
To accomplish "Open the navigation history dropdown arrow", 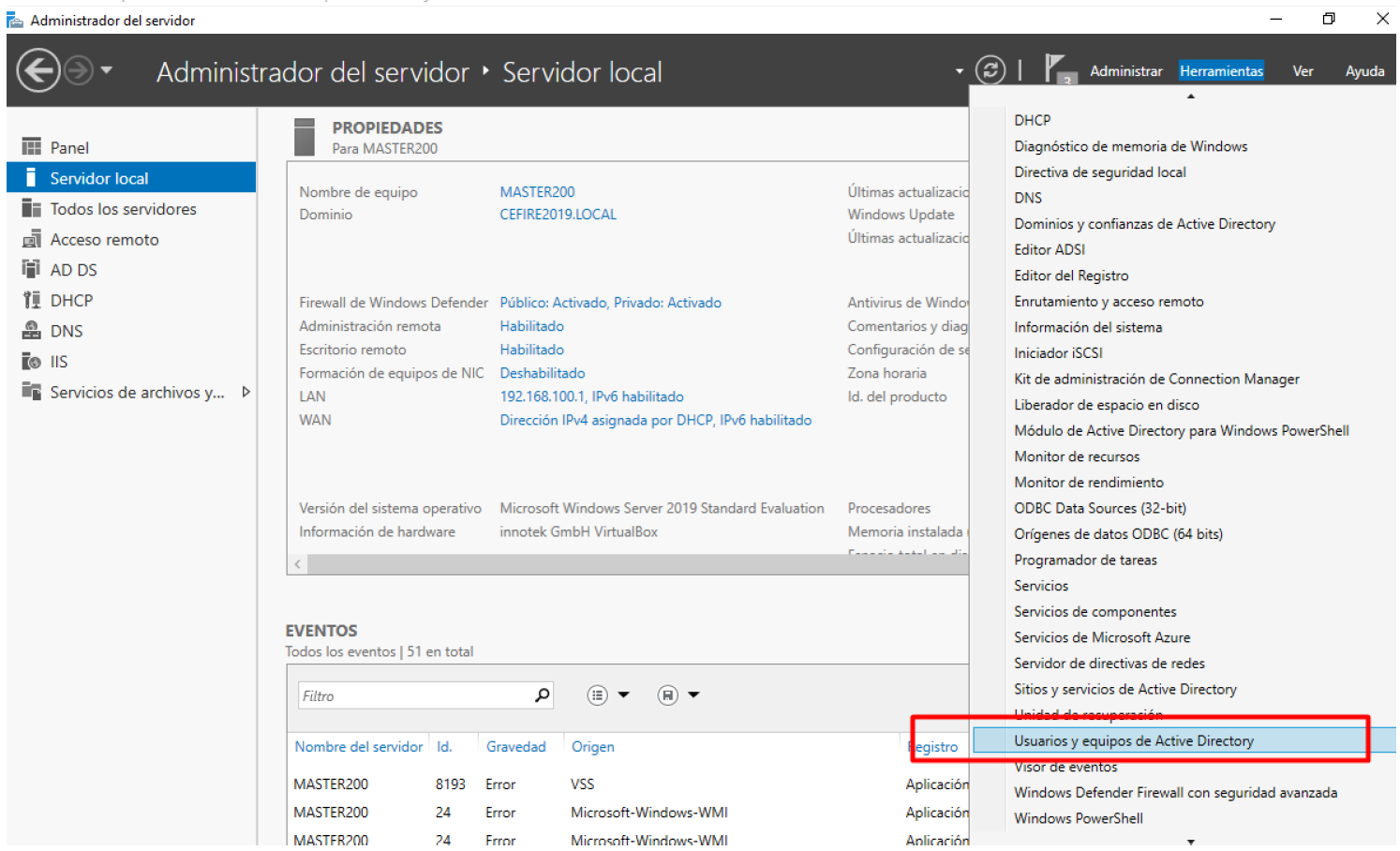I will pyautogui.click(x=107, y=70).
